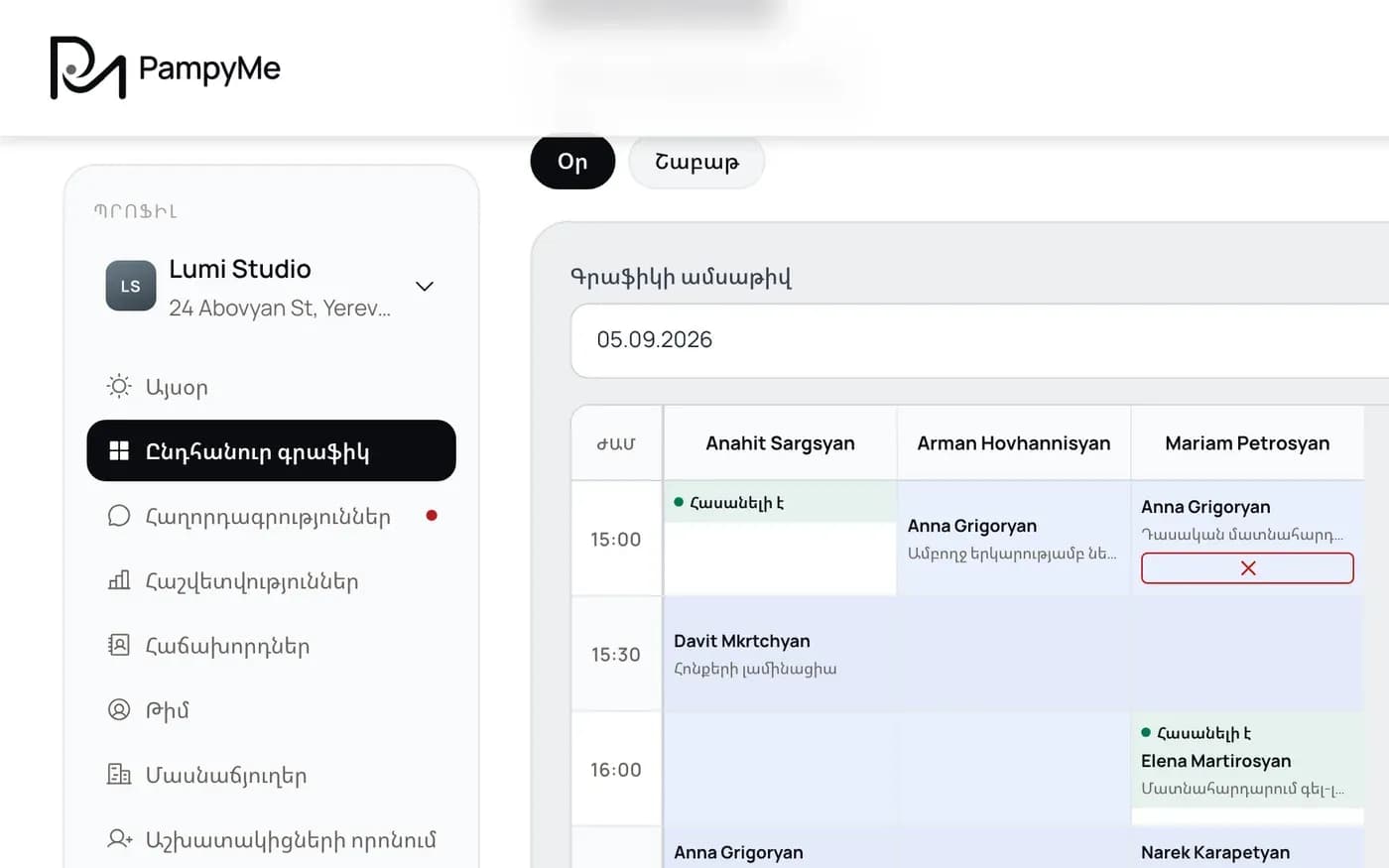Open Թիմ in the sidebar
The height and width of the screenshot is (868, 1389).
pyautogui.click(x=271, y=709)
